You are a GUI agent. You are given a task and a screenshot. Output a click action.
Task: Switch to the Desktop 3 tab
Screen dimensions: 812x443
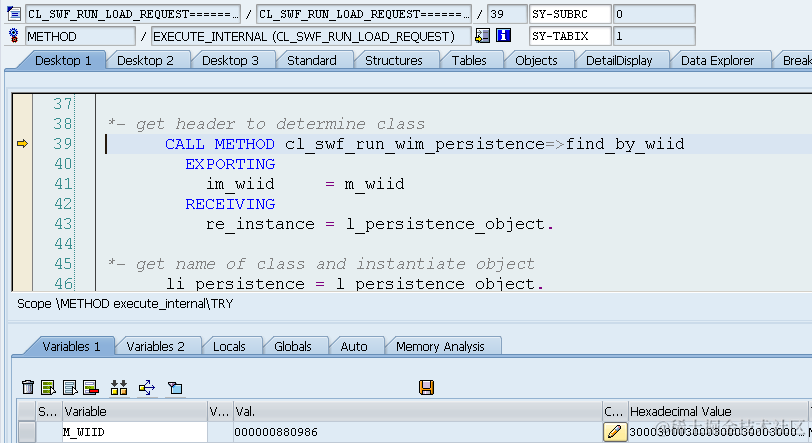[230, 61]
